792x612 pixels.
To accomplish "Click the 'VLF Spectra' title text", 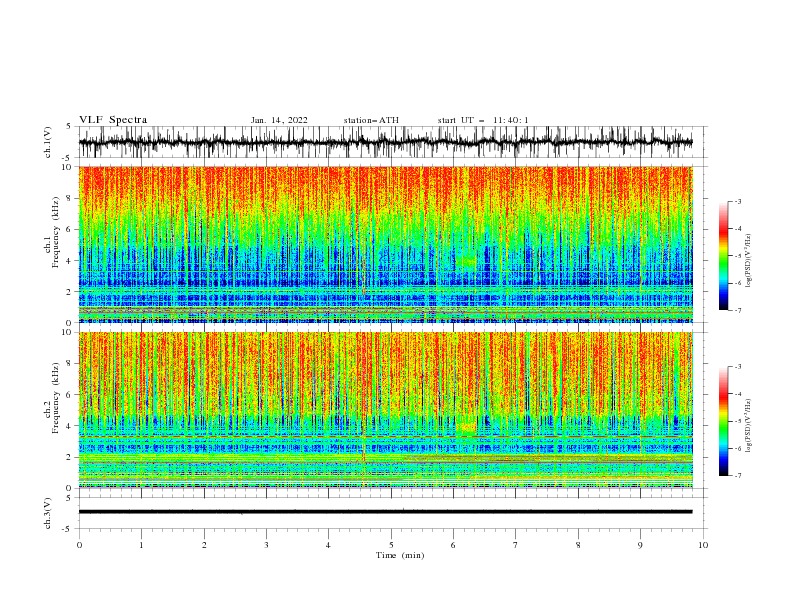I will tap(113, 120).
